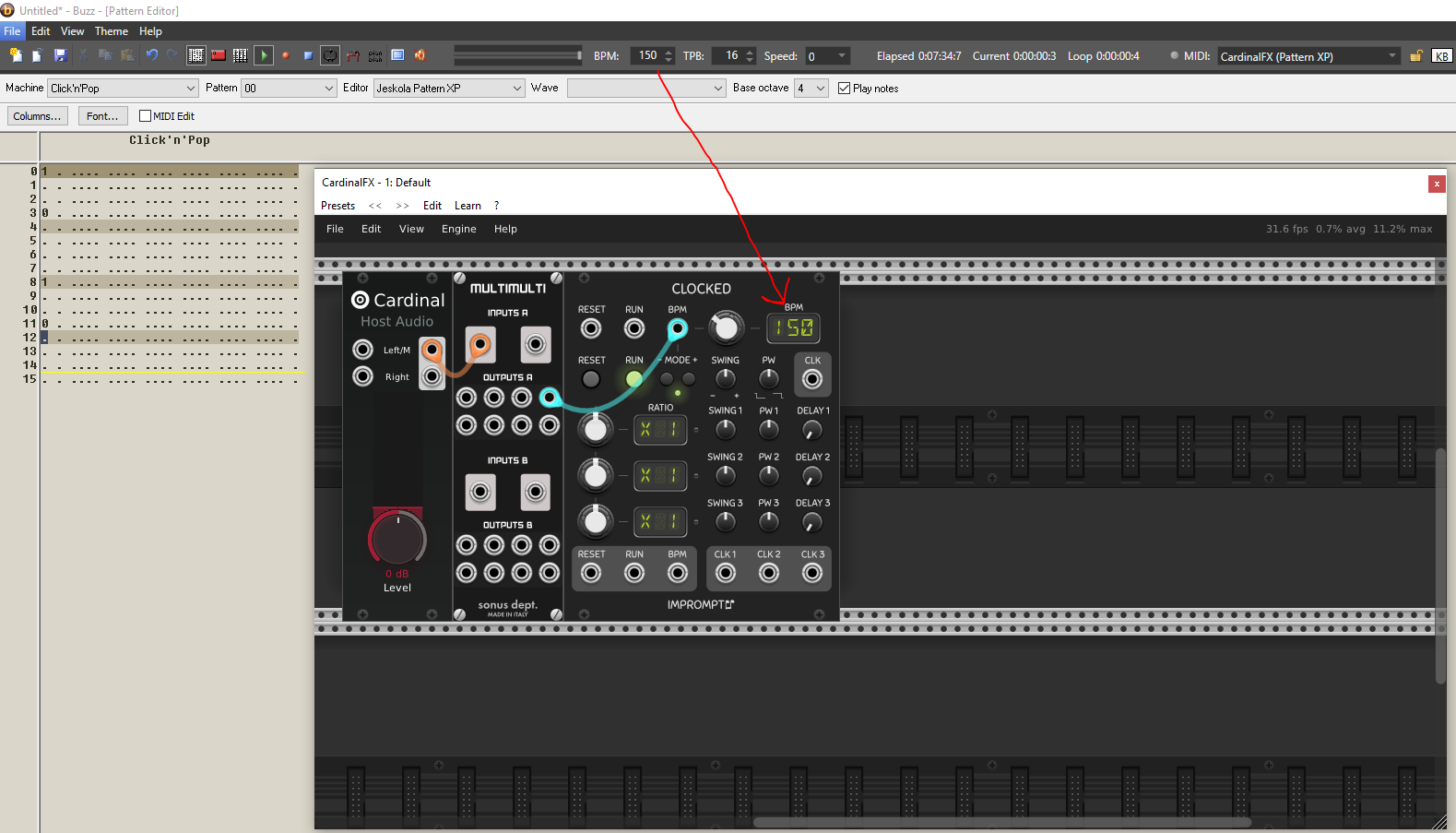Click the Cardinal Host Audio Level knob
Screen dimensions: 1456x833
point(397,539)
